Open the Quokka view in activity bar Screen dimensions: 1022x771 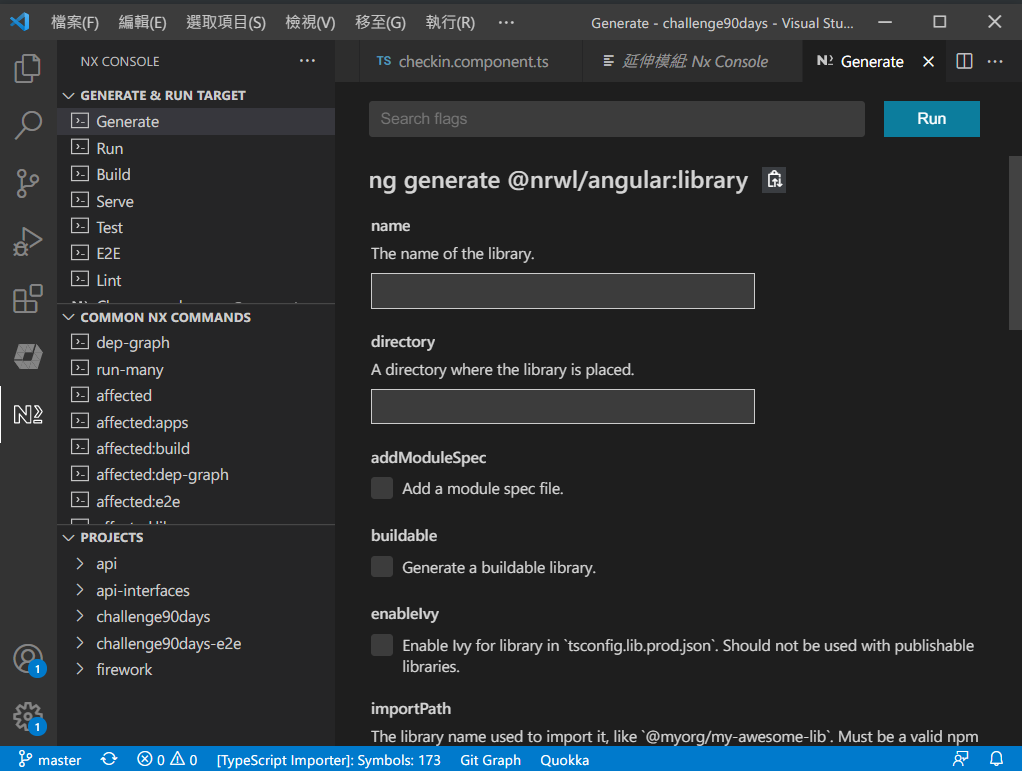point(27,356)
